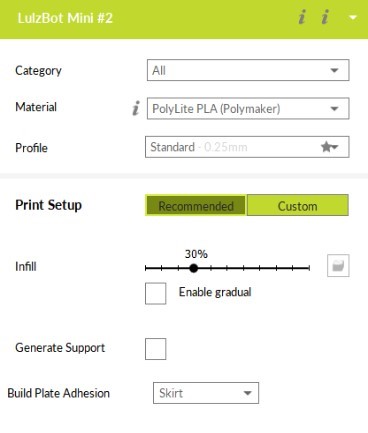This screenshot has width=368, height=433.
Task: Click the right end of the infill slider track
Action: (309, 268)
